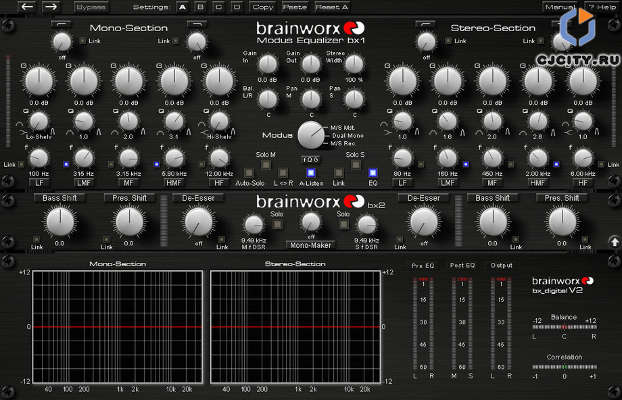Screen dimensions: 622x400
Task: Toggle Link beside Mono-Section high-pass knob
Action: tap(83, 40)
